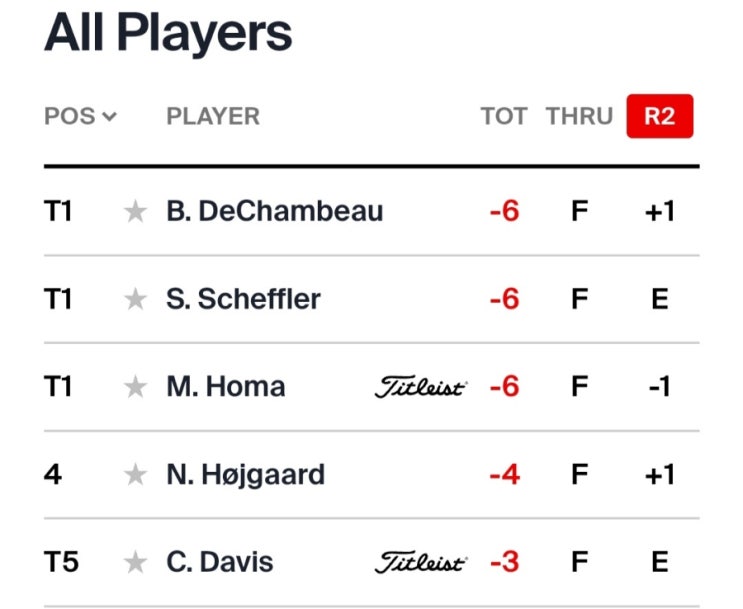Toggle favorite star for S. Scheffler
This screenshot has width=743, height=609.
(x=136, y=299)
